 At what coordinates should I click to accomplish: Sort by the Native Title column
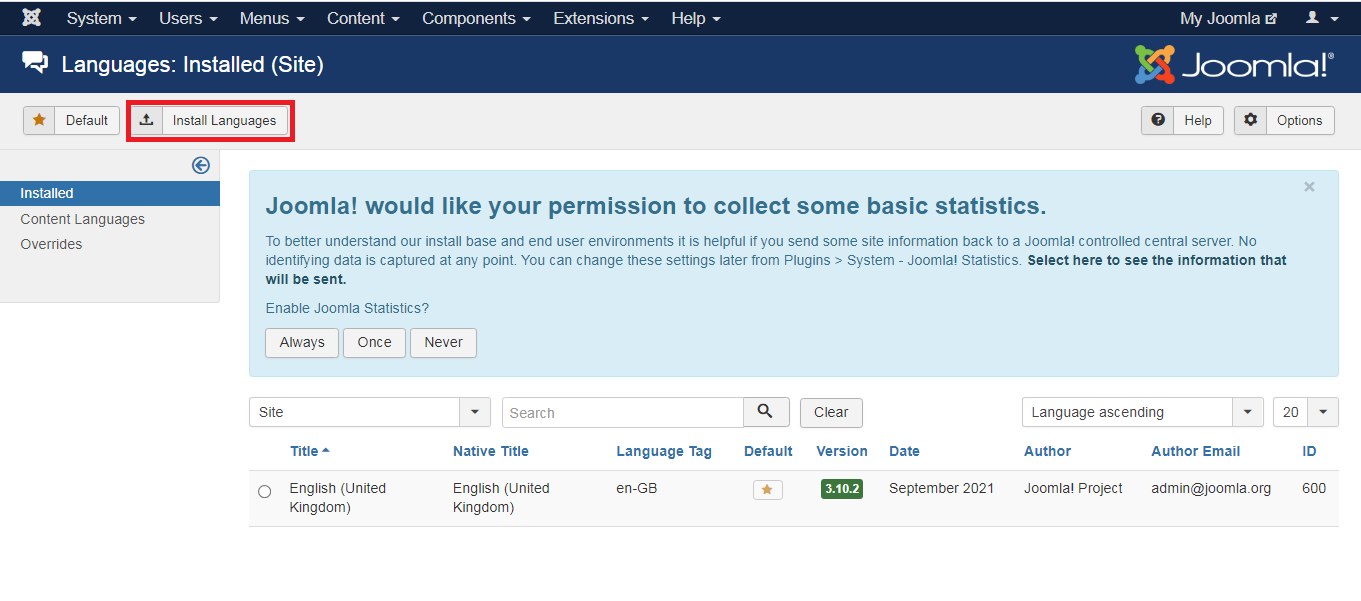point(491,451)
